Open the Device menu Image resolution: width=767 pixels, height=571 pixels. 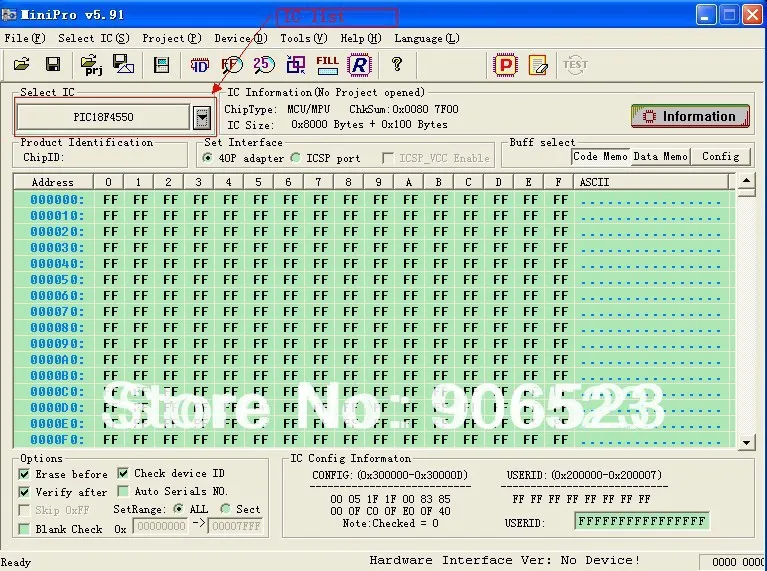tap(241, 38)
